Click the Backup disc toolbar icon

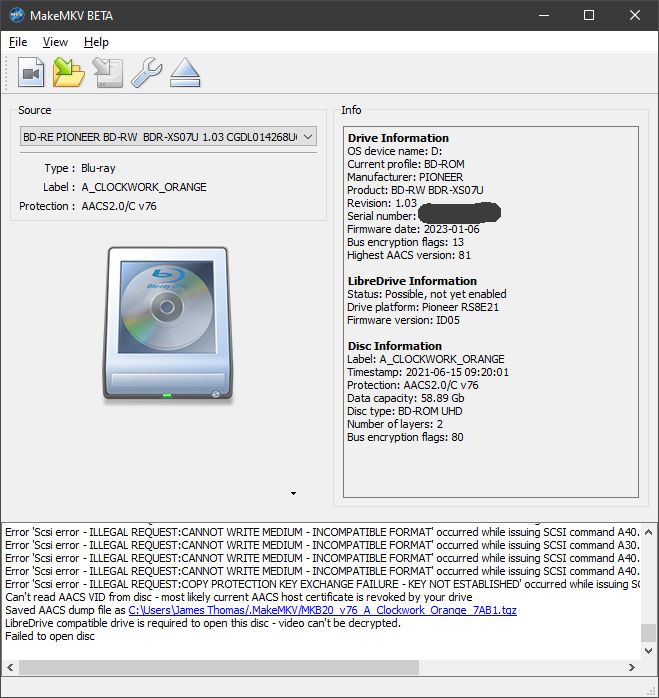[107, 73]
